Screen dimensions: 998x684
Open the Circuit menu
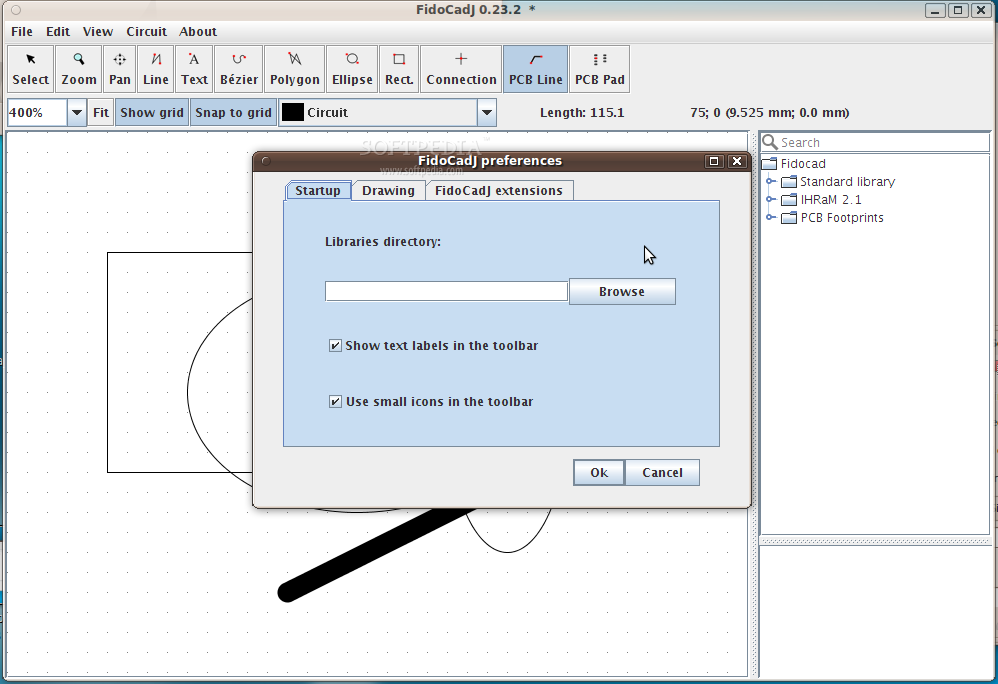[x=146, y=31]
